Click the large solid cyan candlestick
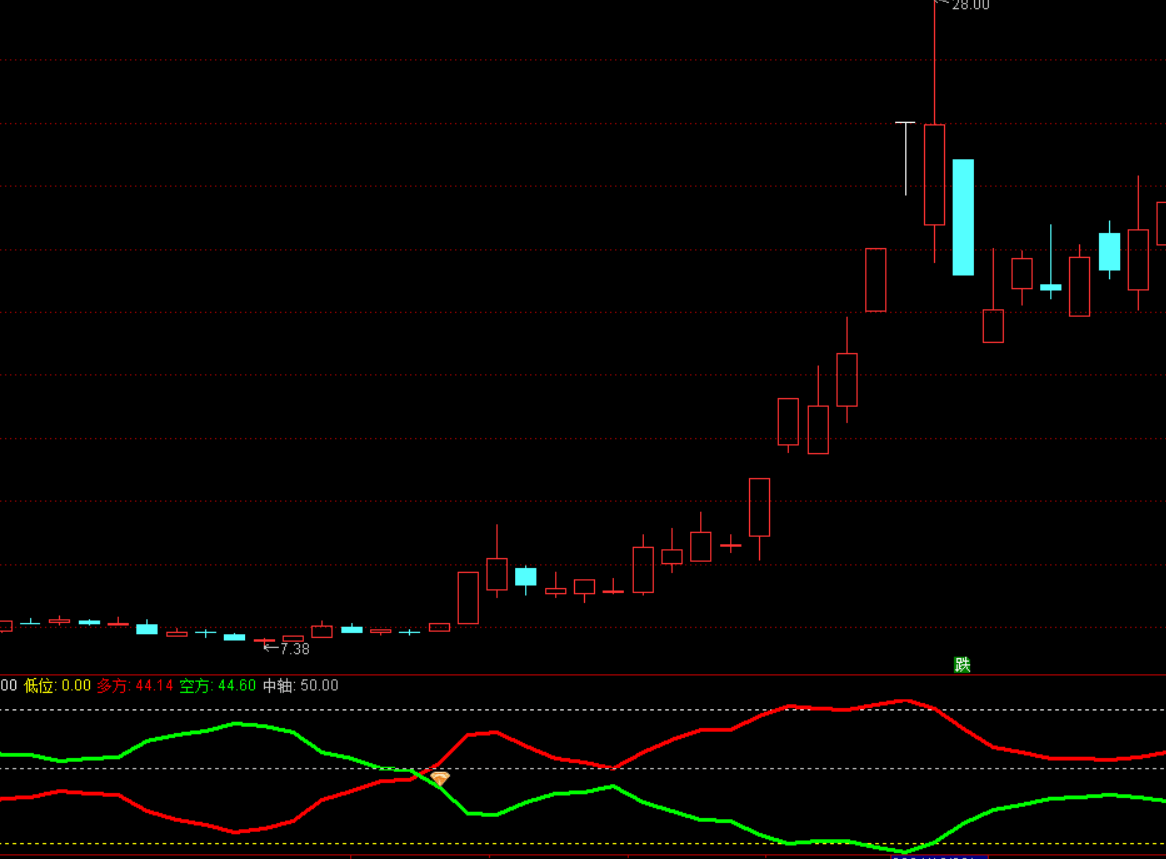The height and width of the screenshot is (859, 1166). (x=963, y=217)
